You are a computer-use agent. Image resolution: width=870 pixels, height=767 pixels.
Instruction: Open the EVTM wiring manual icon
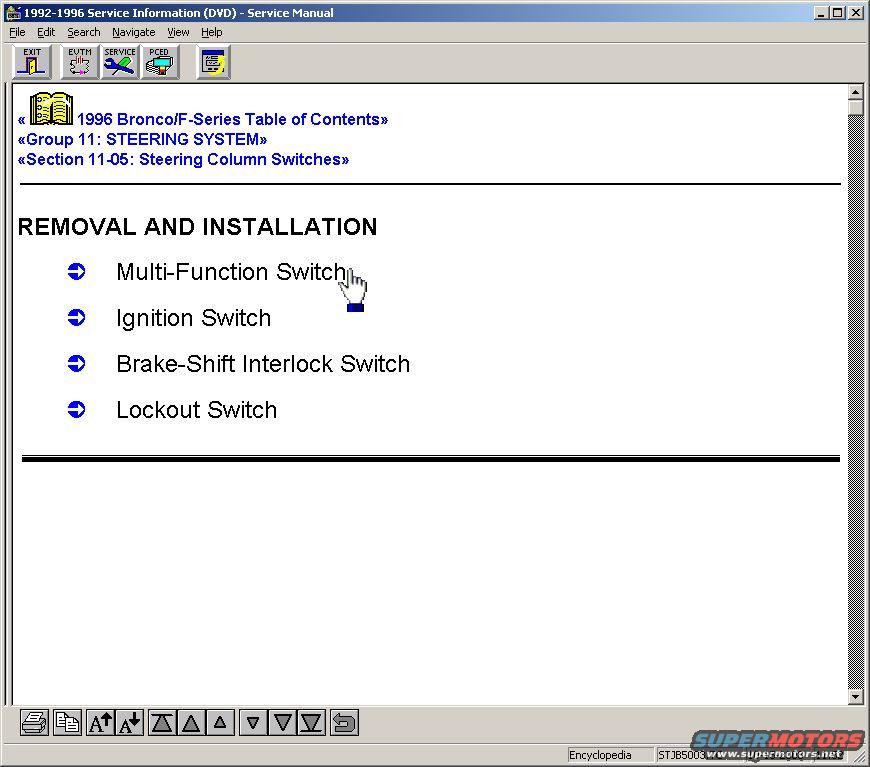click(x=79, y=62)
